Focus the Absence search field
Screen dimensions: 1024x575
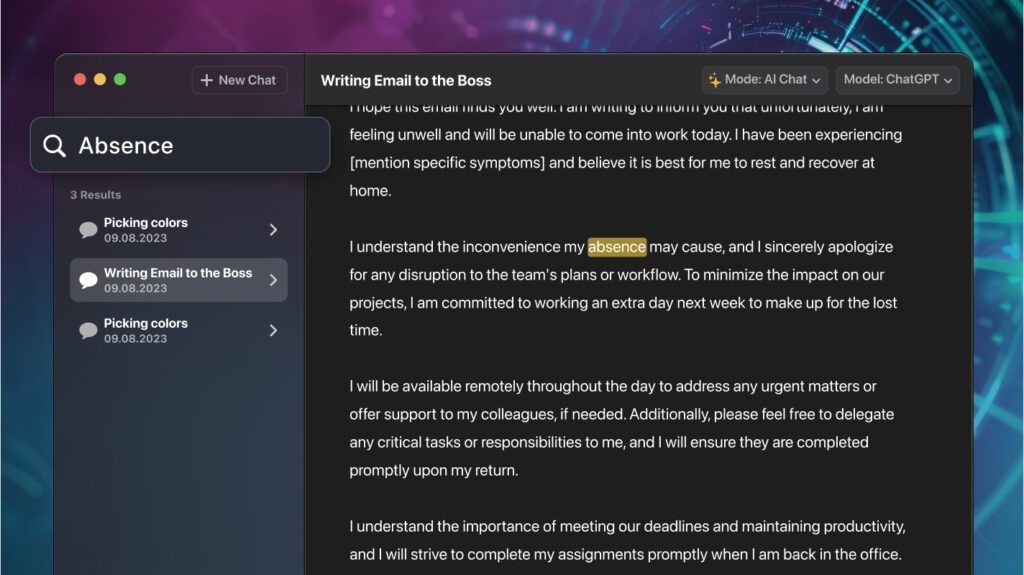(180, 145)
